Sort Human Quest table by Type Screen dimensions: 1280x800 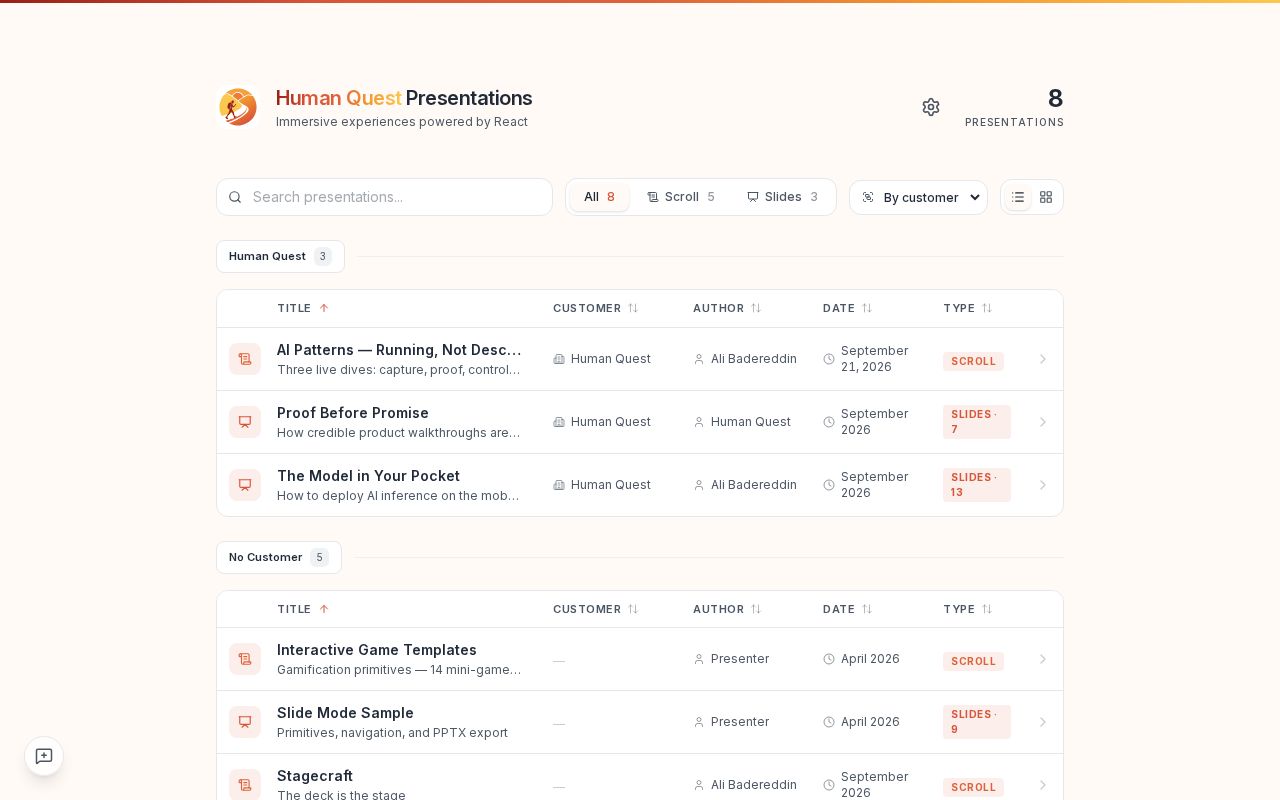coord(967,308)
